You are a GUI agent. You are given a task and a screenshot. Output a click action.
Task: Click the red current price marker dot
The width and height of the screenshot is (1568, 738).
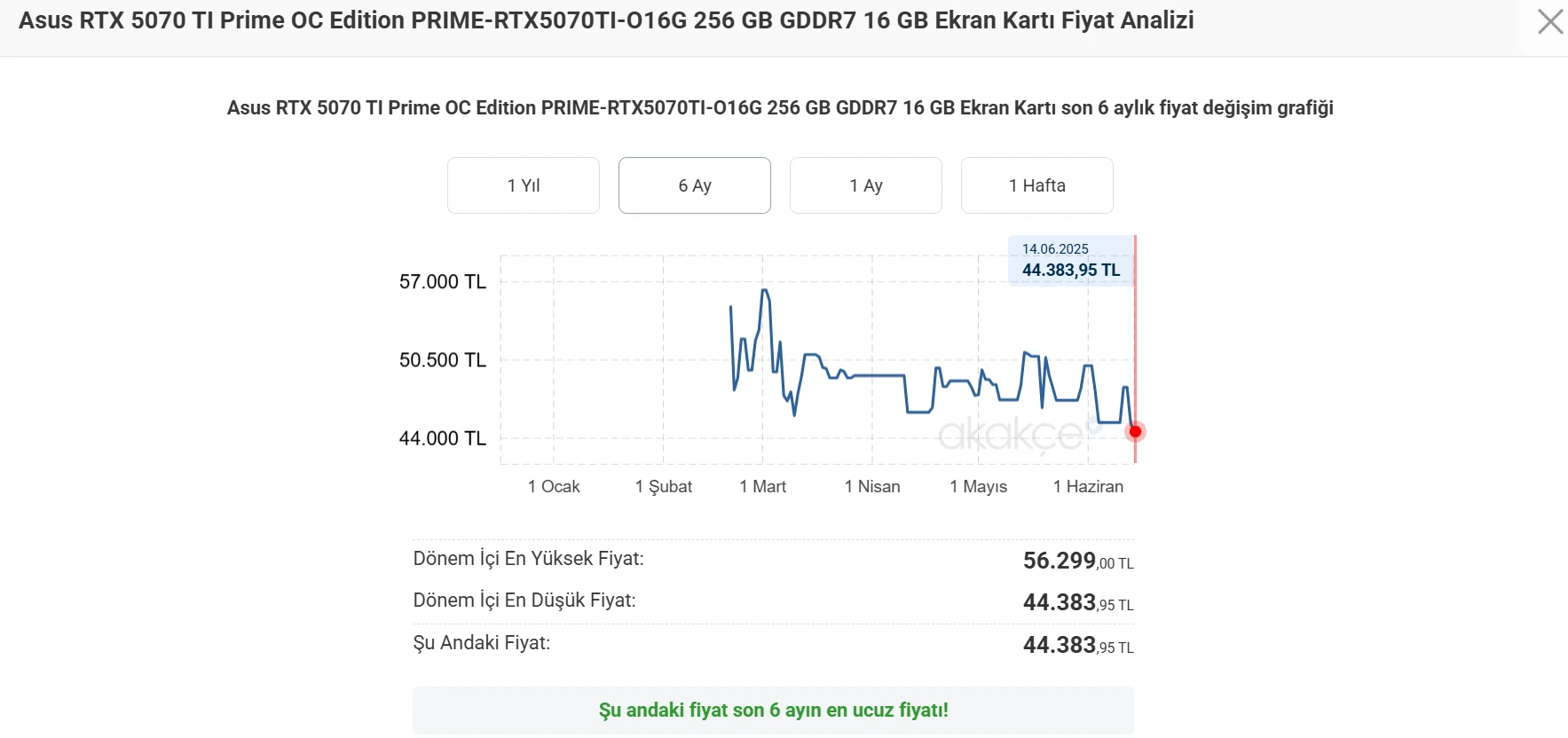pos(1134,431)
